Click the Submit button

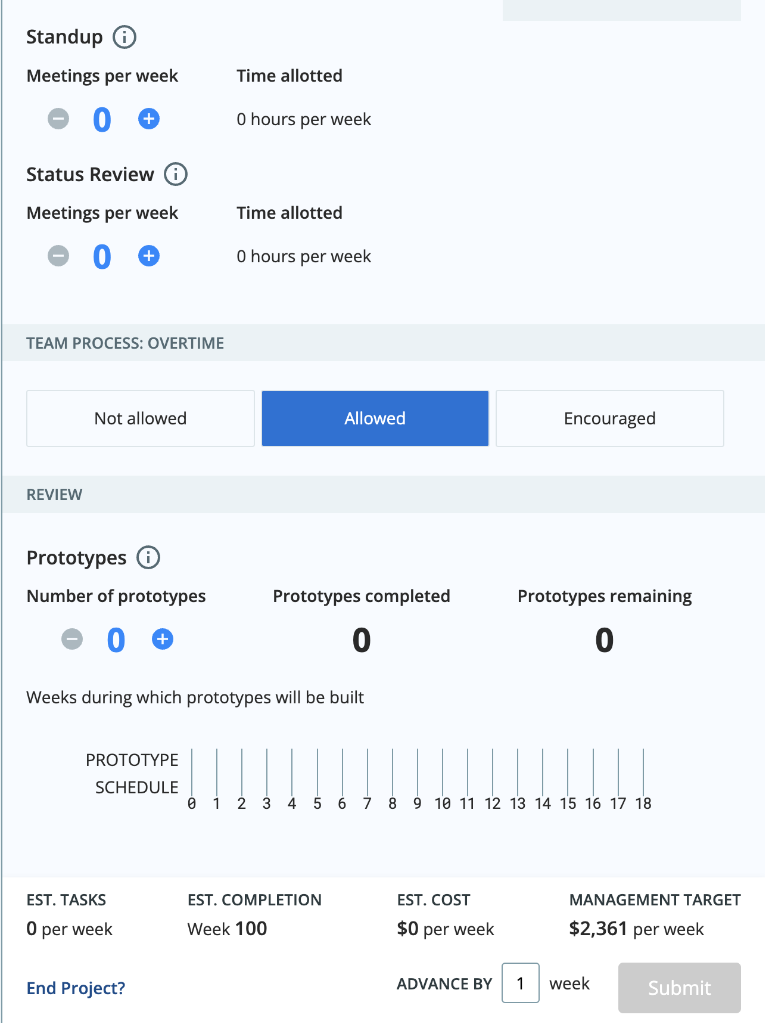[679, 987]
